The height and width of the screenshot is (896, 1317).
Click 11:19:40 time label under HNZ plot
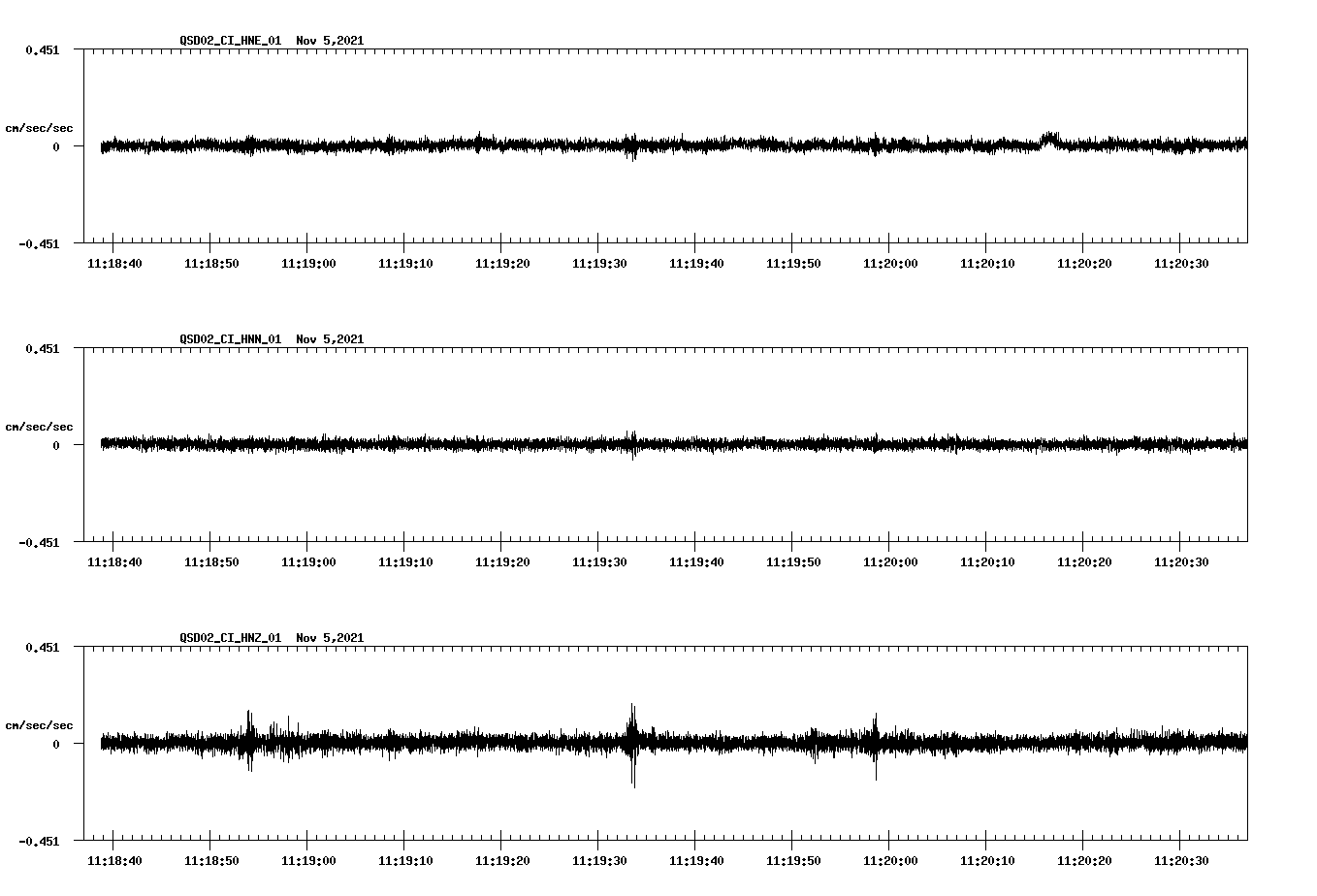(696, 861)
